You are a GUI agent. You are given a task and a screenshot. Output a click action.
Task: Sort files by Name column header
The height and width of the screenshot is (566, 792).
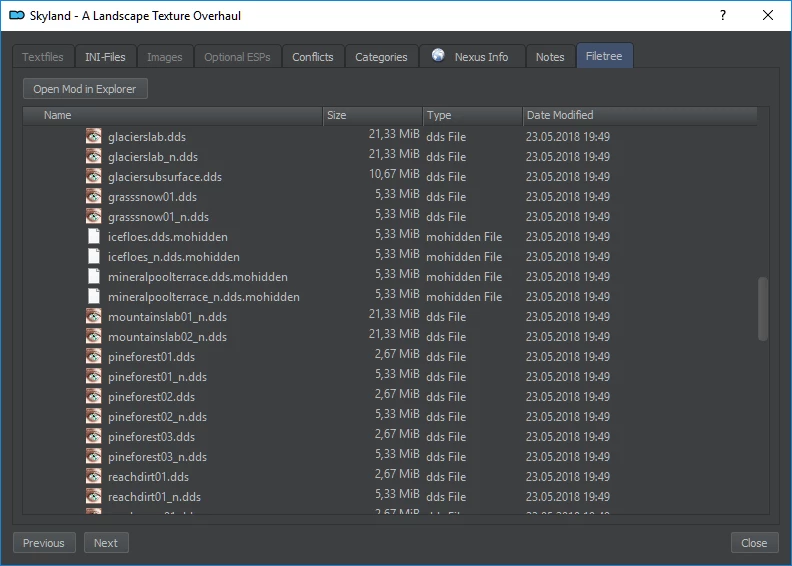(x=173, y=115)
